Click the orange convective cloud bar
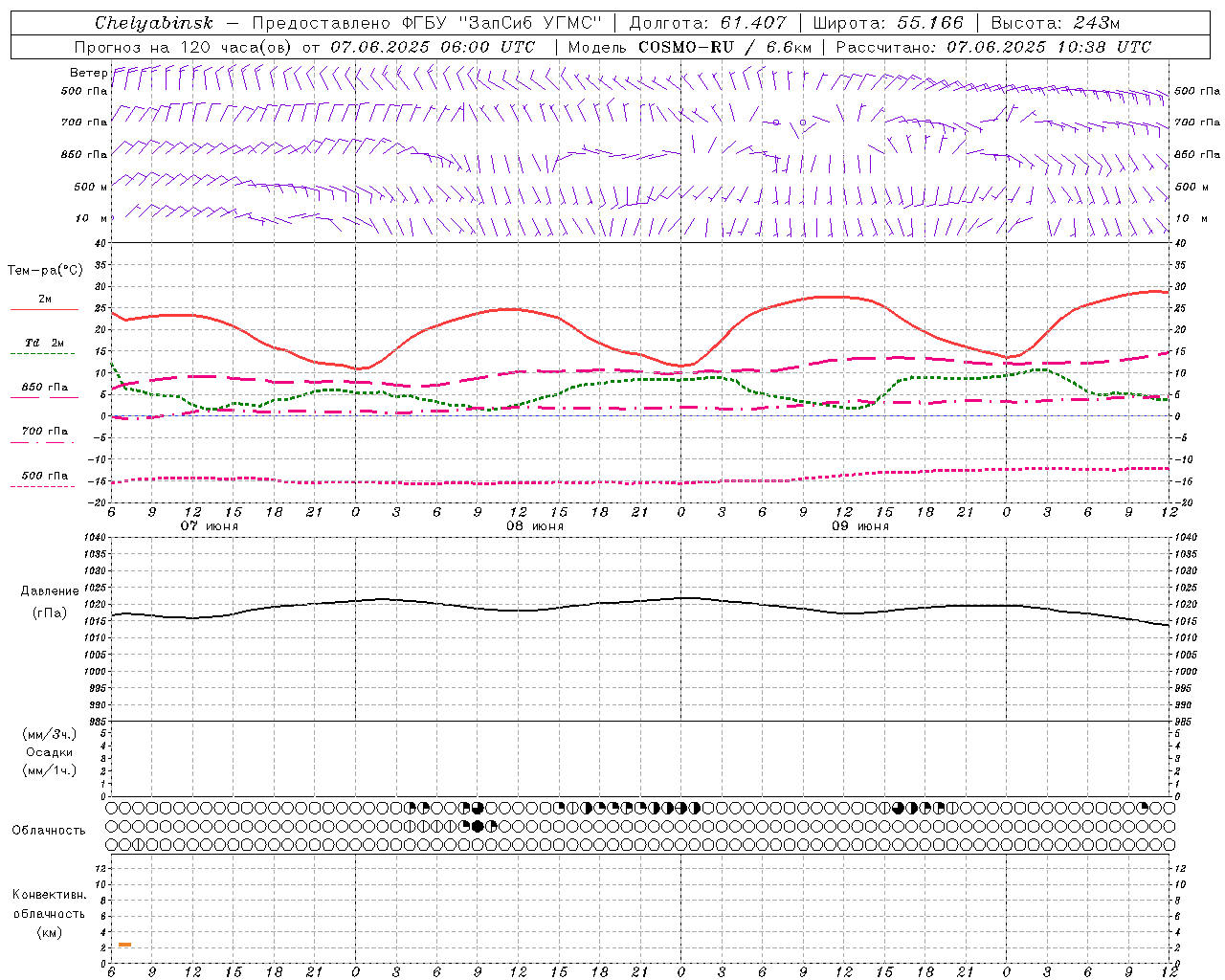1225x980 pixels. click(124, 945)
